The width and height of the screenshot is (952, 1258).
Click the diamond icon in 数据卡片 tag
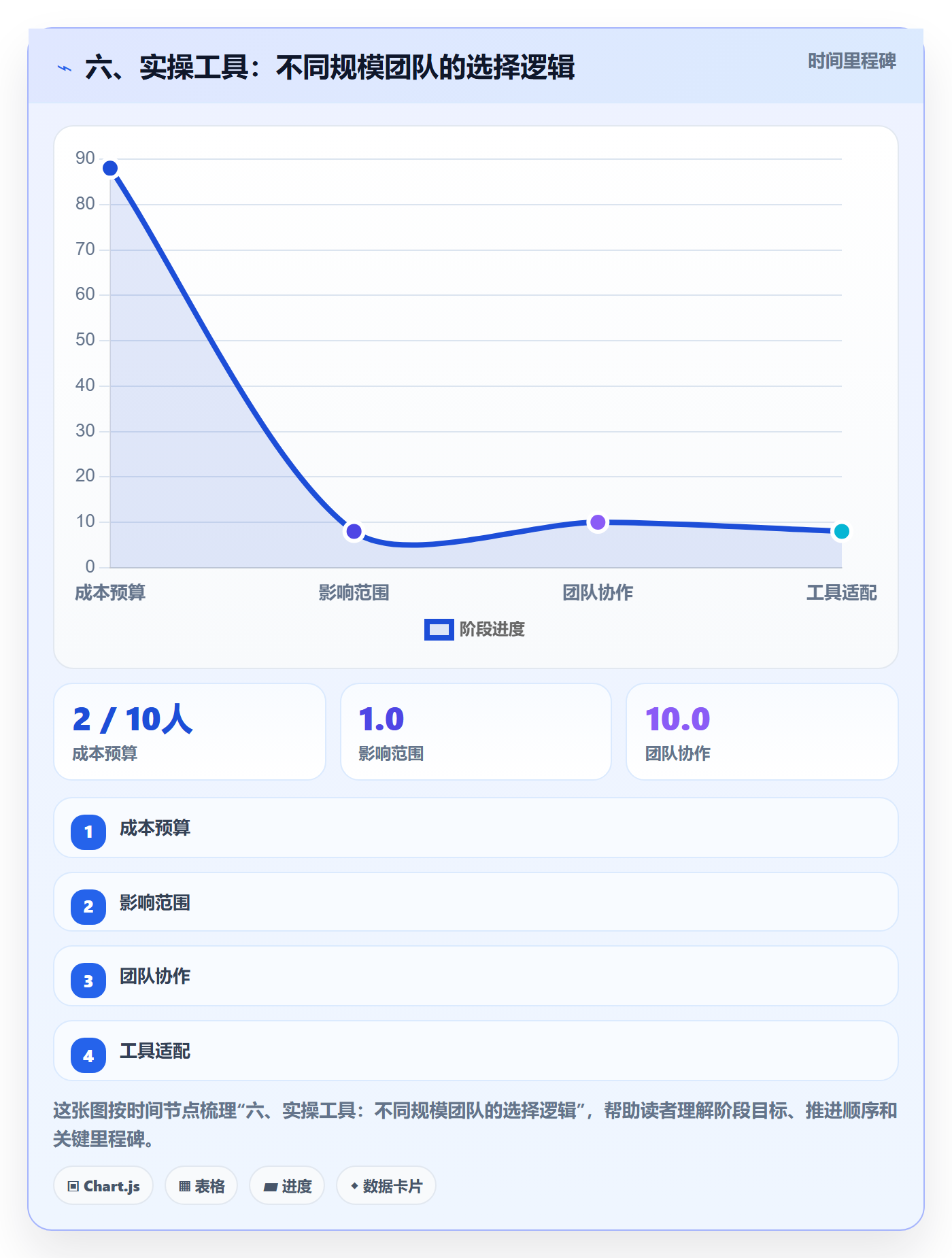pos(354,1186)
